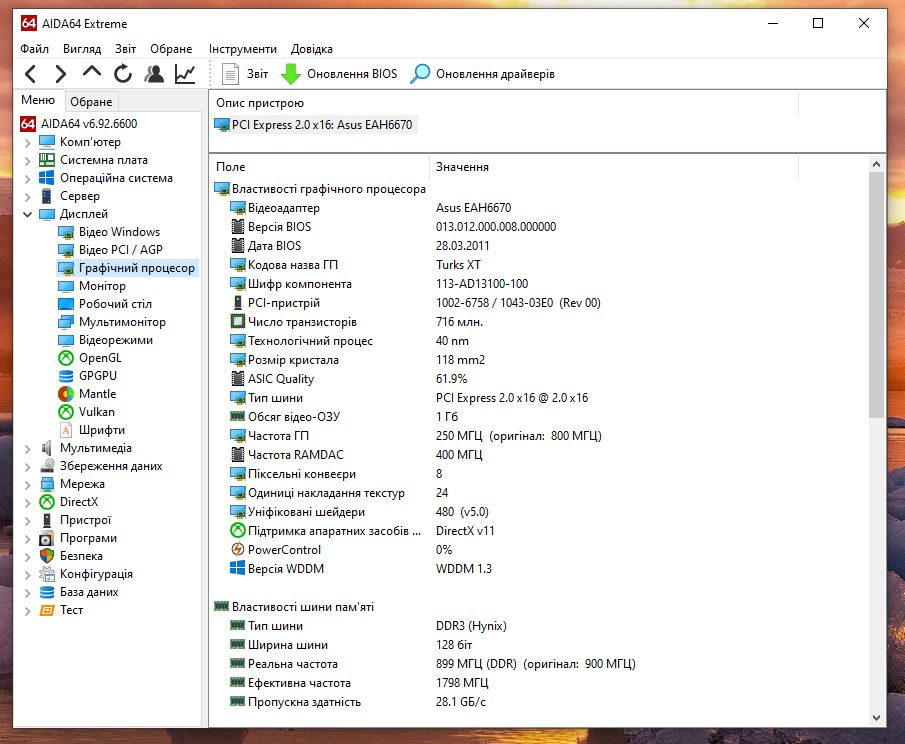Open the user icon in the toolbar
This screenshot has height=744, width=905.
coord(154,74)
